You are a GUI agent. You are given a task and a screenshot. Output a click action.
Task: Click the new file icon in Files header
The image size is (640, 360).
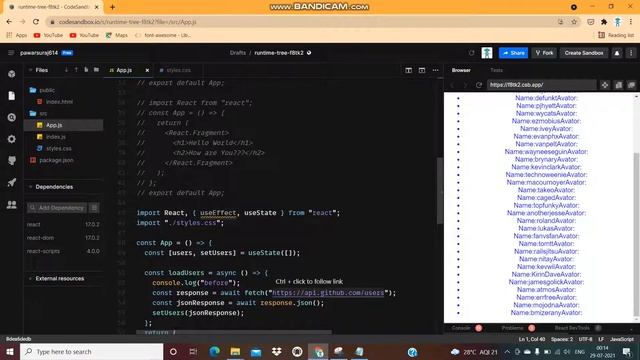[x=86, y=70]
